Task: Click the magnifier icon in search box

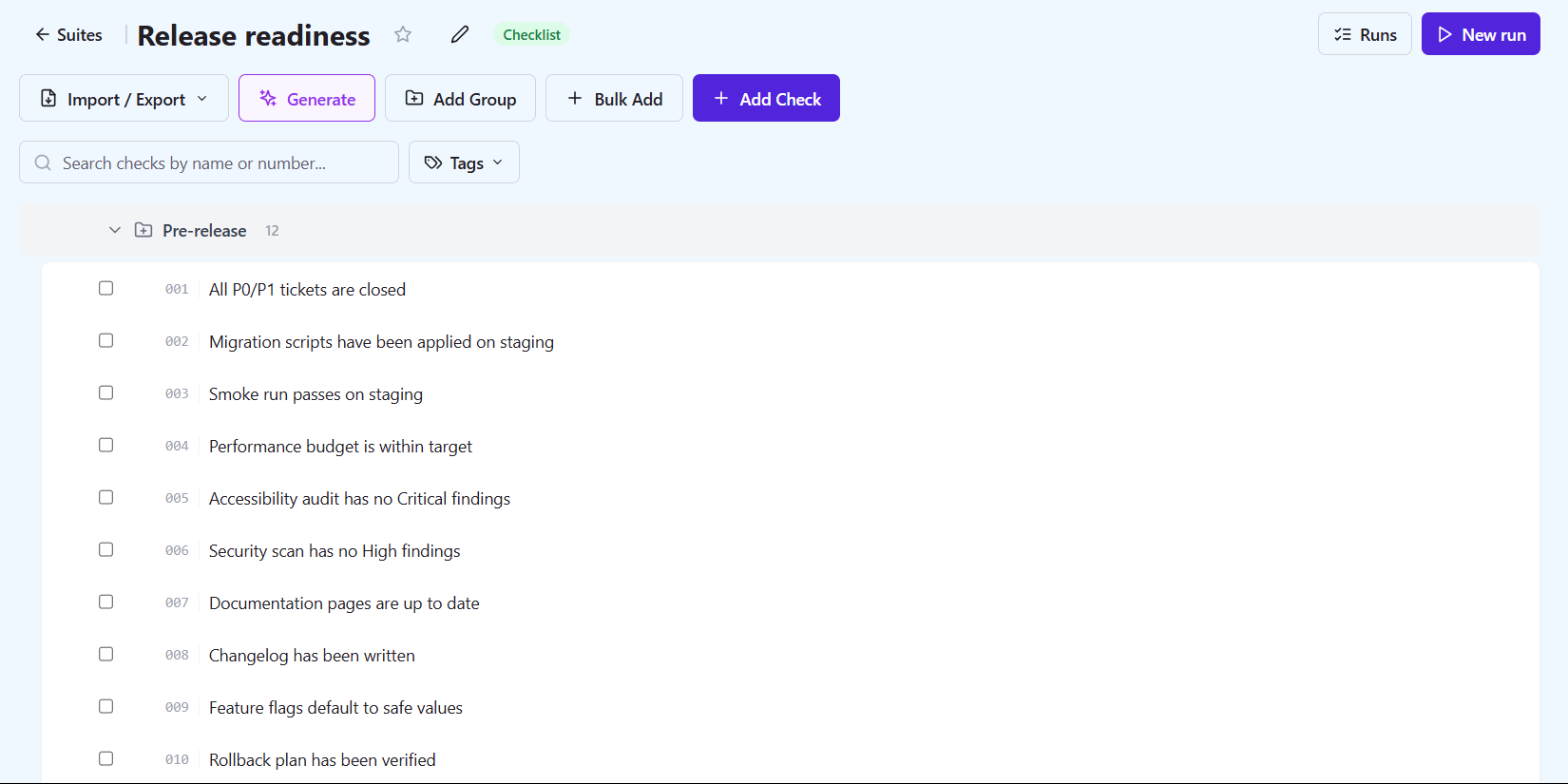Action: click(x=42, y=162)
